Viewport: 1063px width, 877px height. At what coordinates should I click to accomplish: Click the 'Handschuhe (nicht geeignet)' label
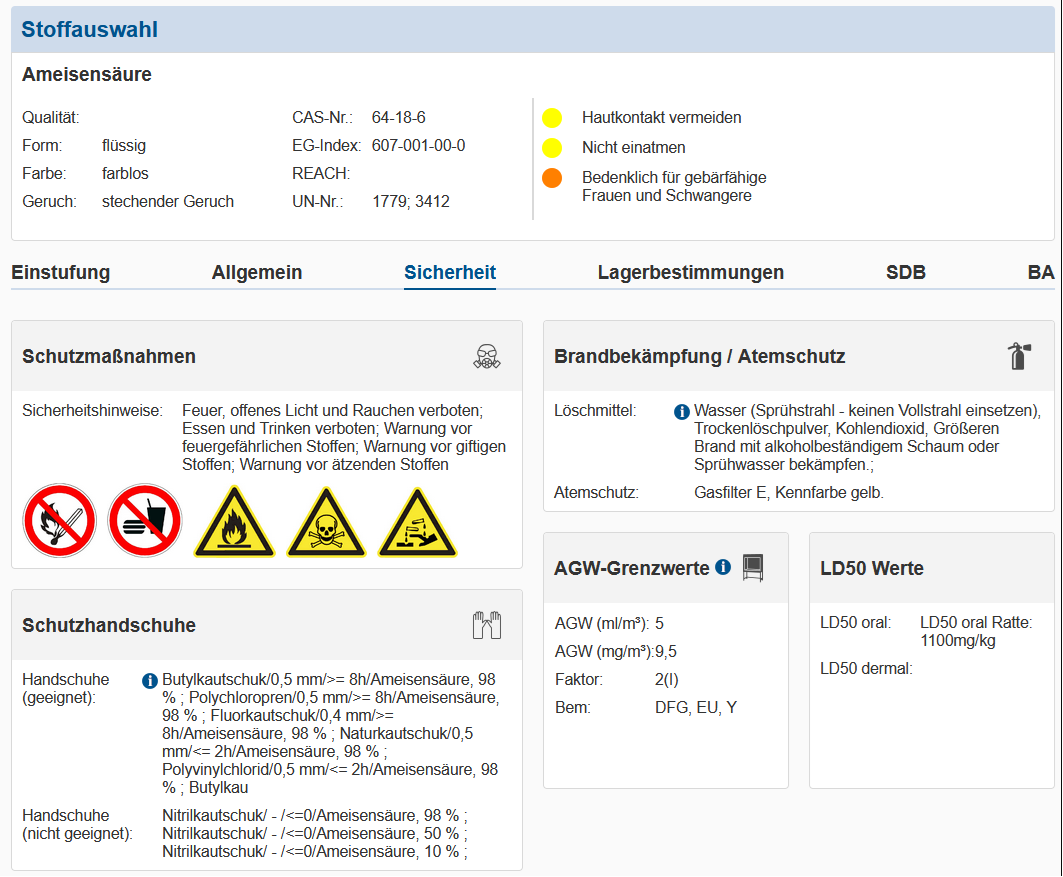77,825
